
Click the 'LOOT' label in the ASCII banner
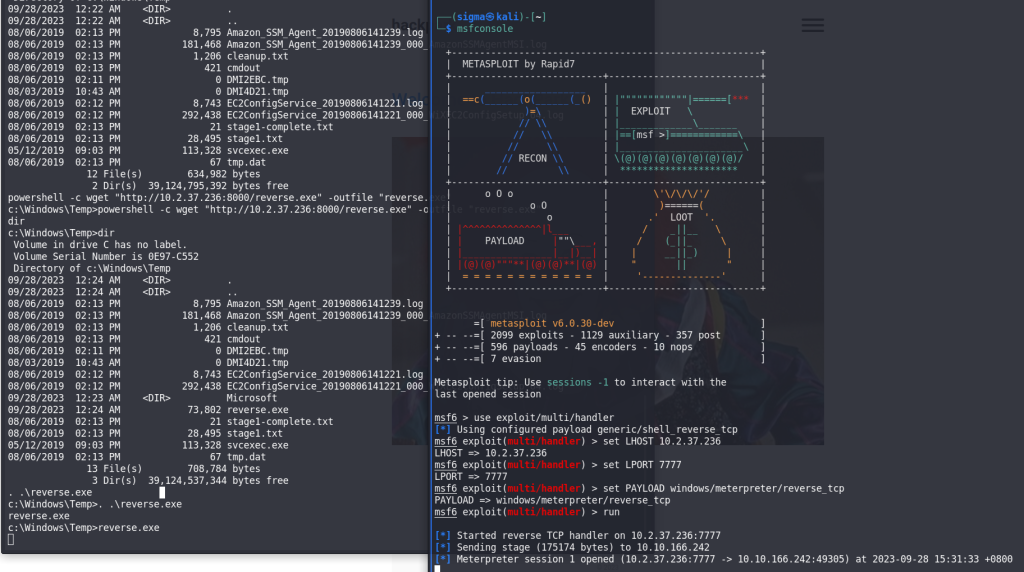coord(680,217)
